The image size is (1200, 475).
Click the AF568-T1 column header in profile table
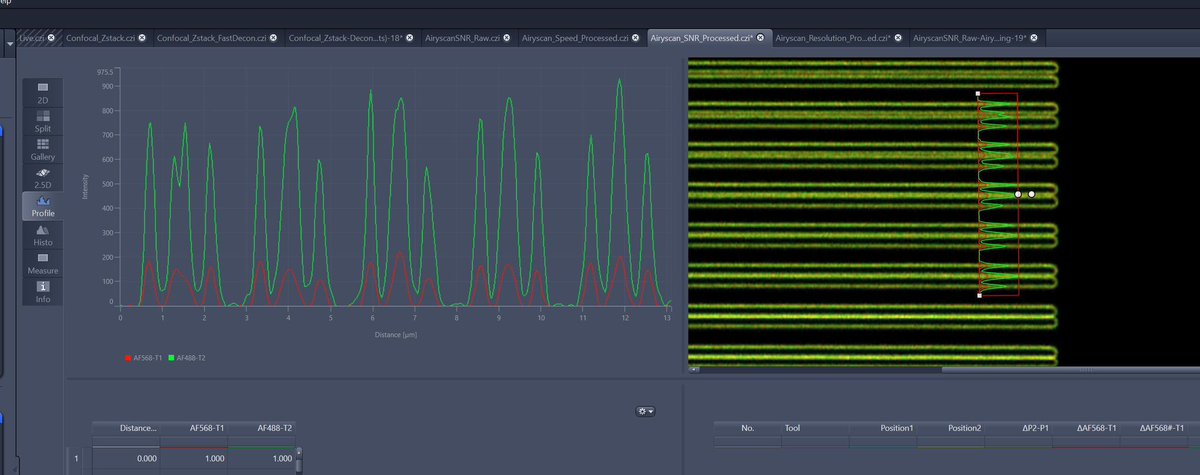[x=192, y=428]
